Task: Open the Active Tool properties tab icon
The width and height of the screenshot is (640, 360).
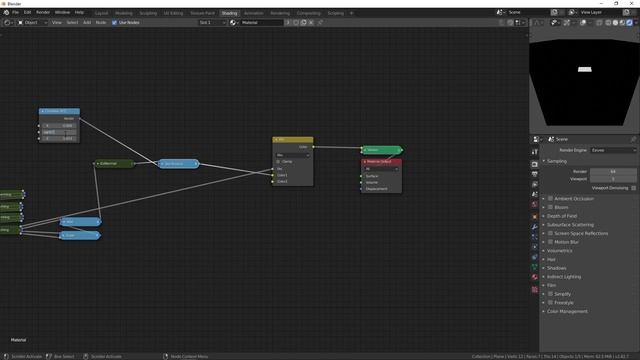Action: click(535, 151)
